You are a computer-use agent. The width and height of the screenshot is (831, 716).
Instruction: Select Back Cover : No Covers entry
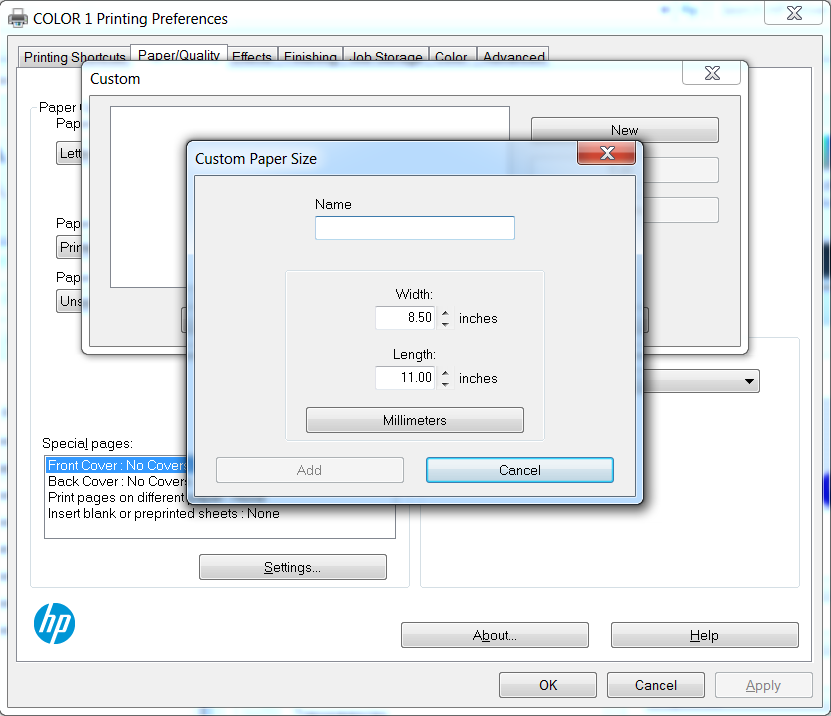117,481
